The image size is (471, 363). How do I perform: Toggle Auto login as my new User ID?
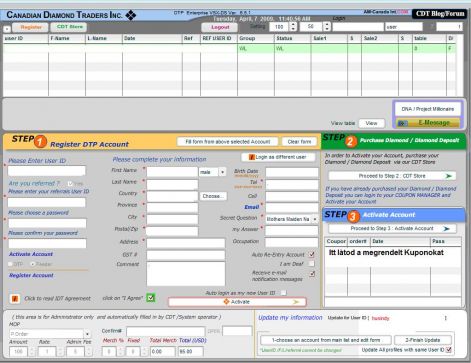(283, 293)
